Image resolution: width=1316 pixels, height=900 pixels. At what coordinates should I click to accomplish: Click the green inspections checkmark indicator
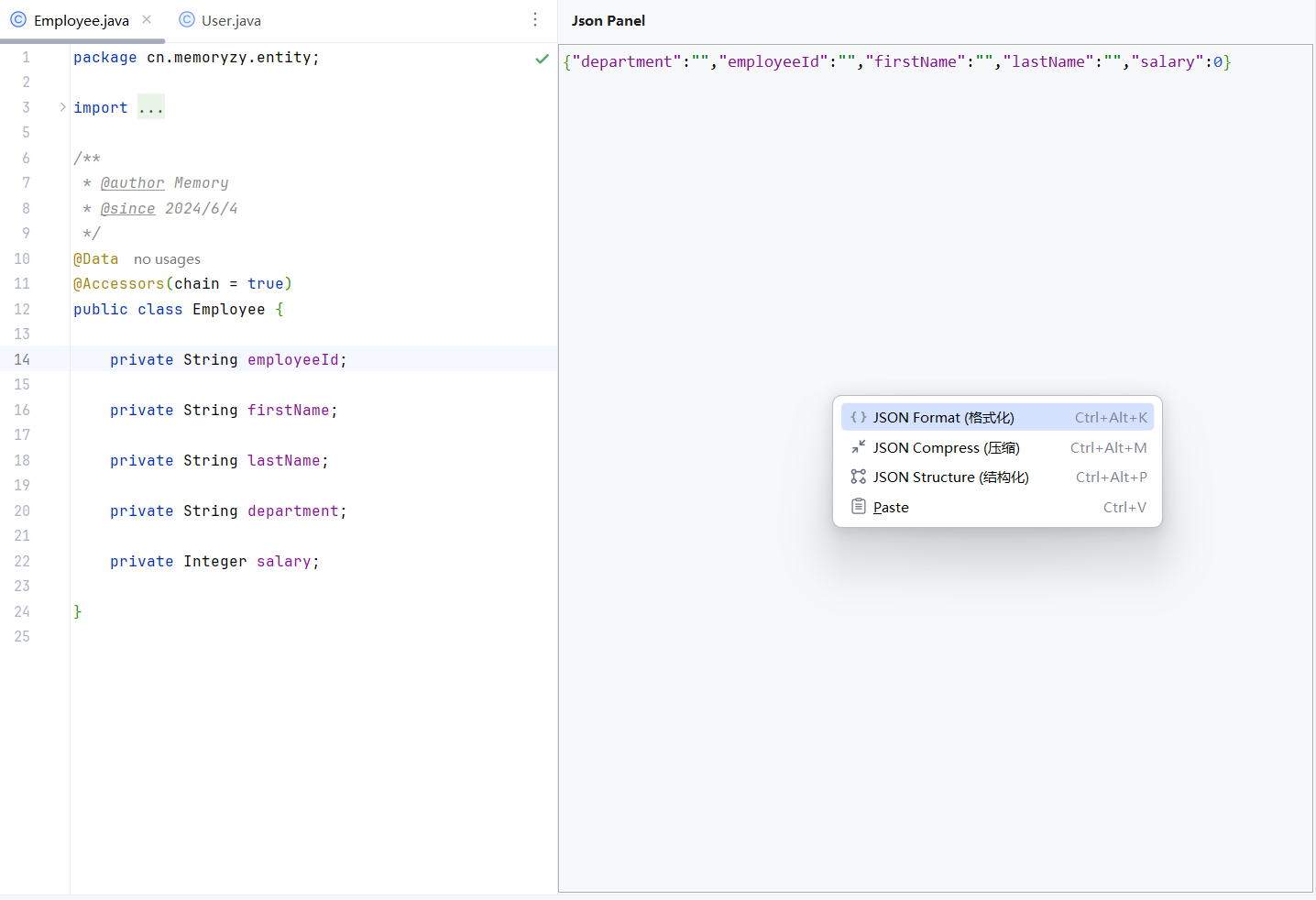pyautogui.click(x=542, y=57)
